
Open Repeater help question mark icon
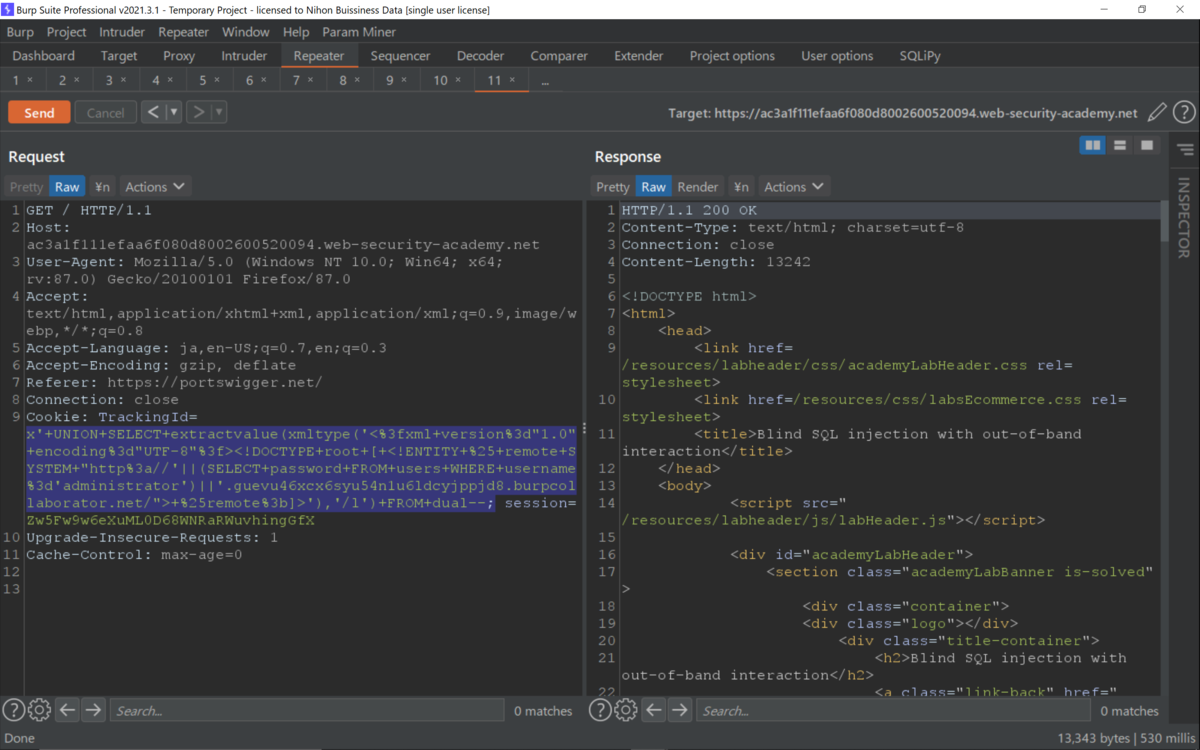pyautogui.click(x=1183, y=113)
